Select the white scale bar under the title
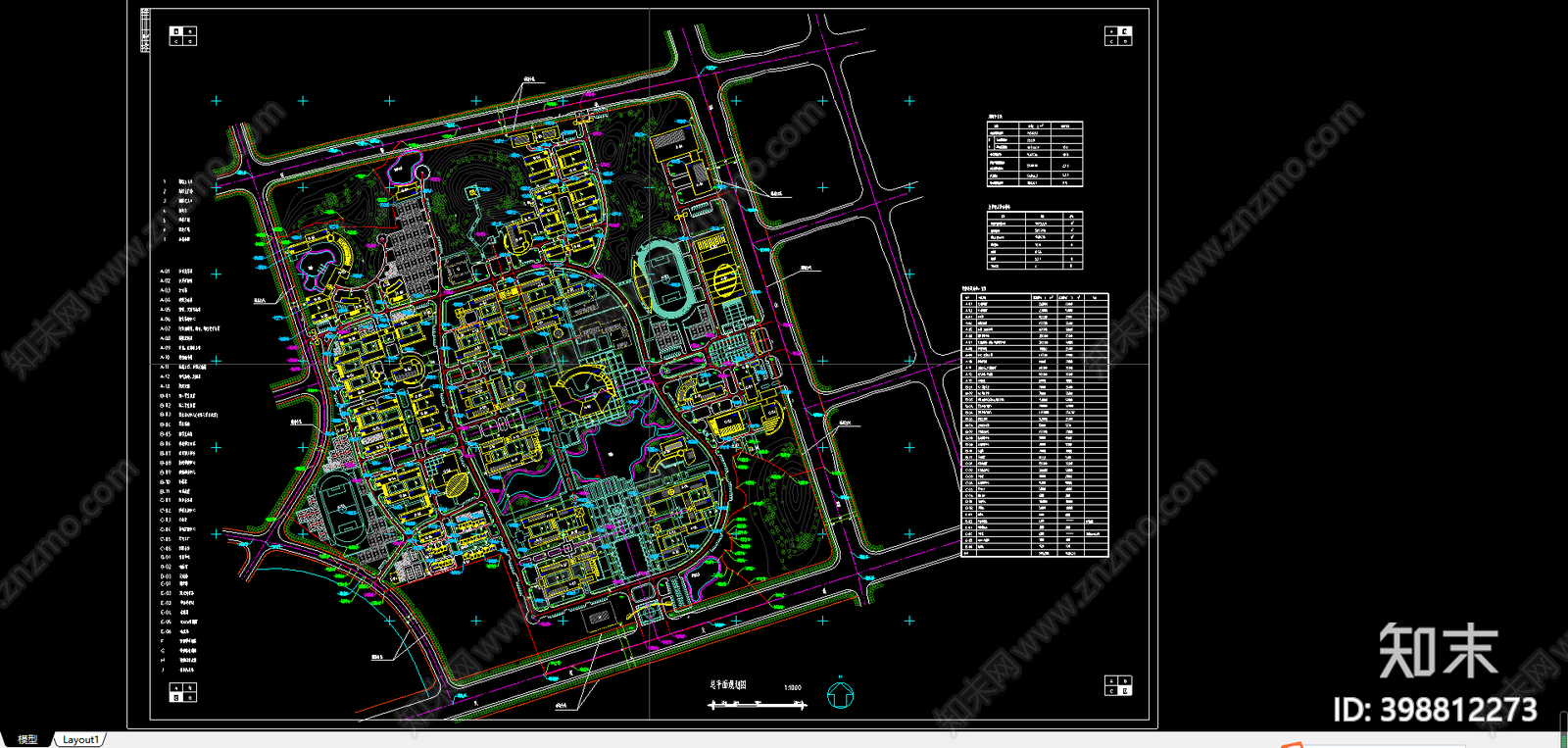 pos(757,705)
